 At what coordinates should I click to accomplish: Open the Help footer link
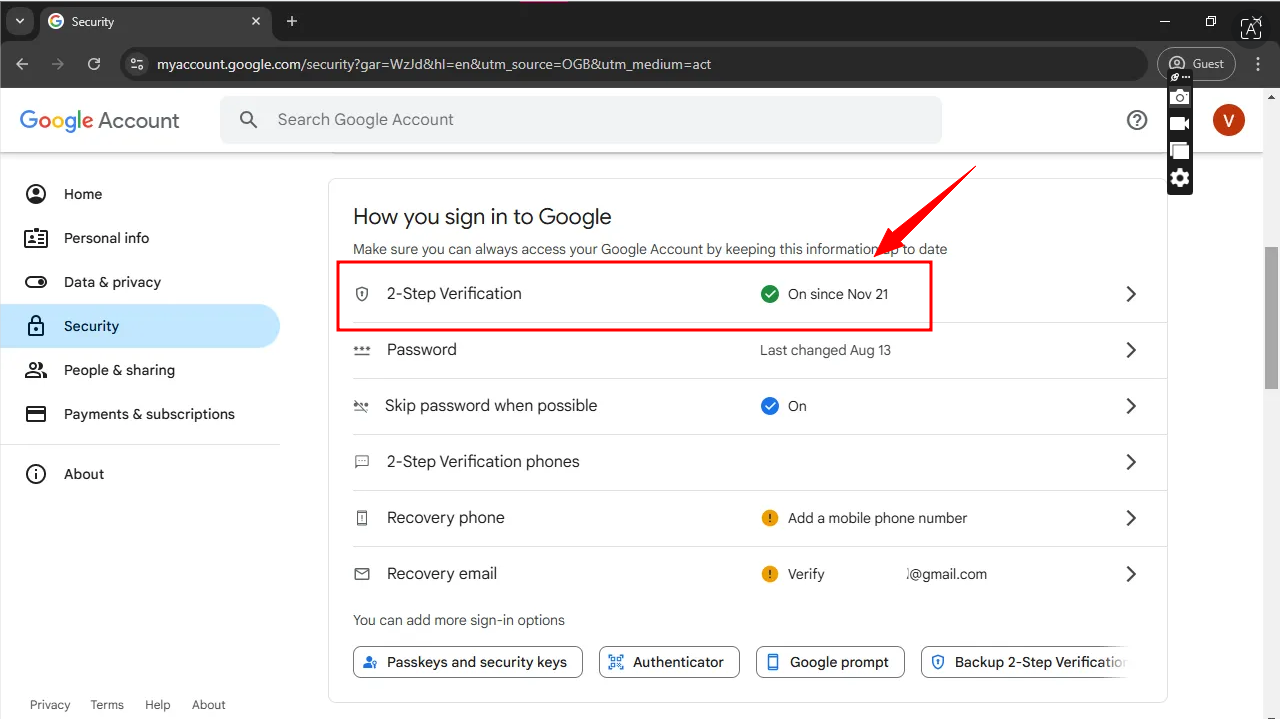pyautogui.click(x=158, y=705)
